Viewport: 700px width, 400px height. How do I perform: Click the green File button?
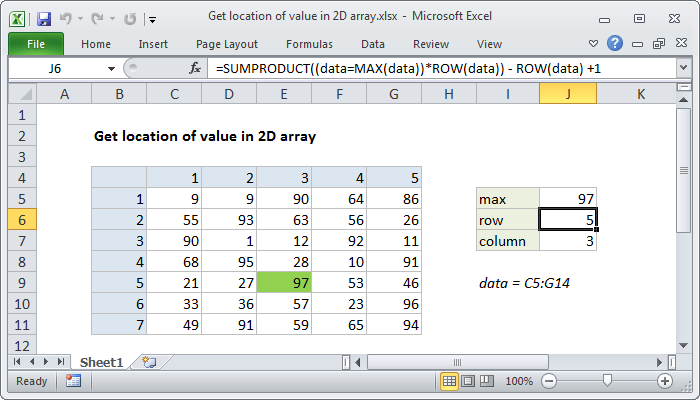(x=35, y=44)
